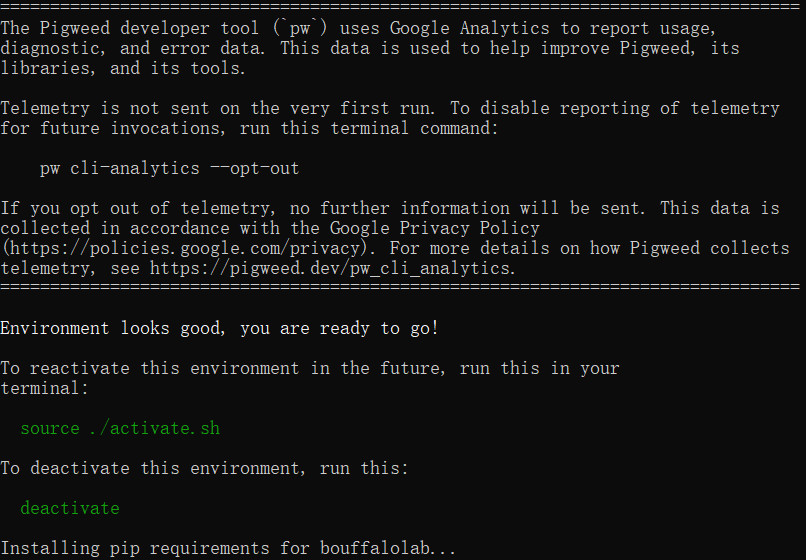Screen dimensions: 806x560
Task: Click the word 'terminal:' above source command
Action: point(44,388)
